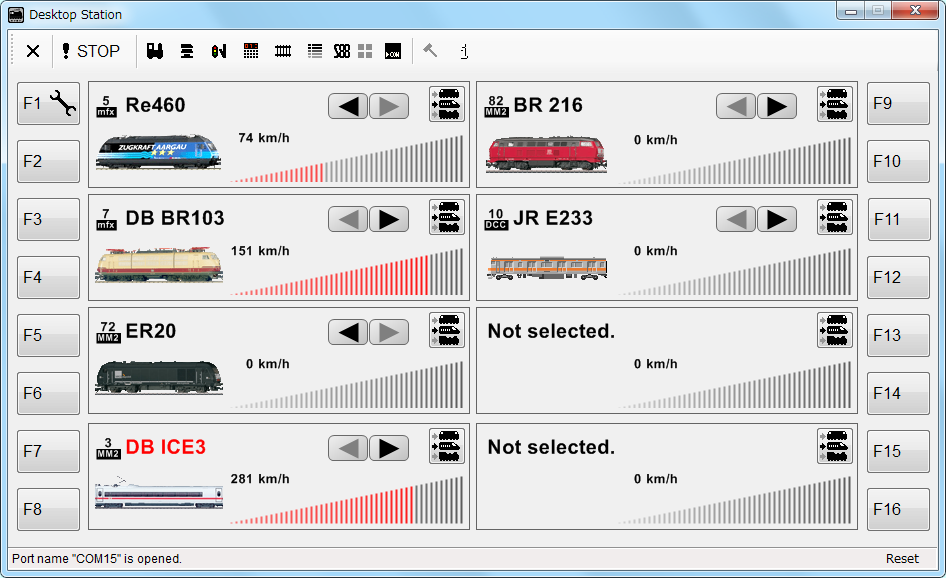946x578 pixels.
Task: Set JR E233 direction to reverse
Action: 736,219
